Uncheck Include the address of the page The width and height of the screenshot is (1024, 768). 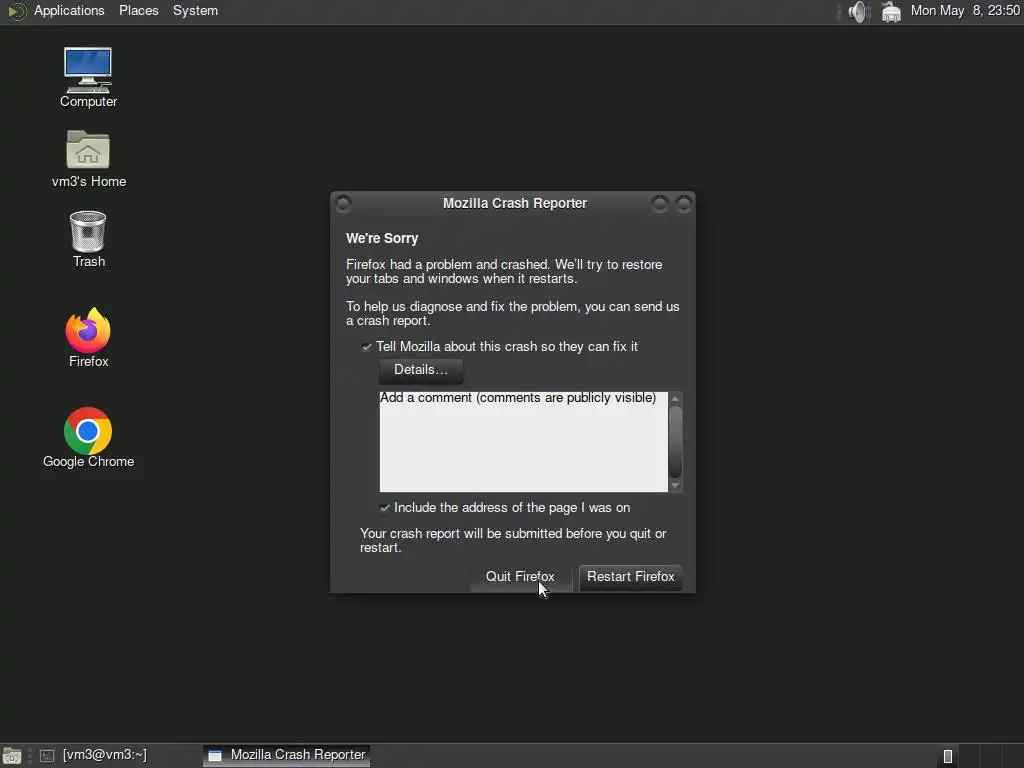tap(385, 507)
